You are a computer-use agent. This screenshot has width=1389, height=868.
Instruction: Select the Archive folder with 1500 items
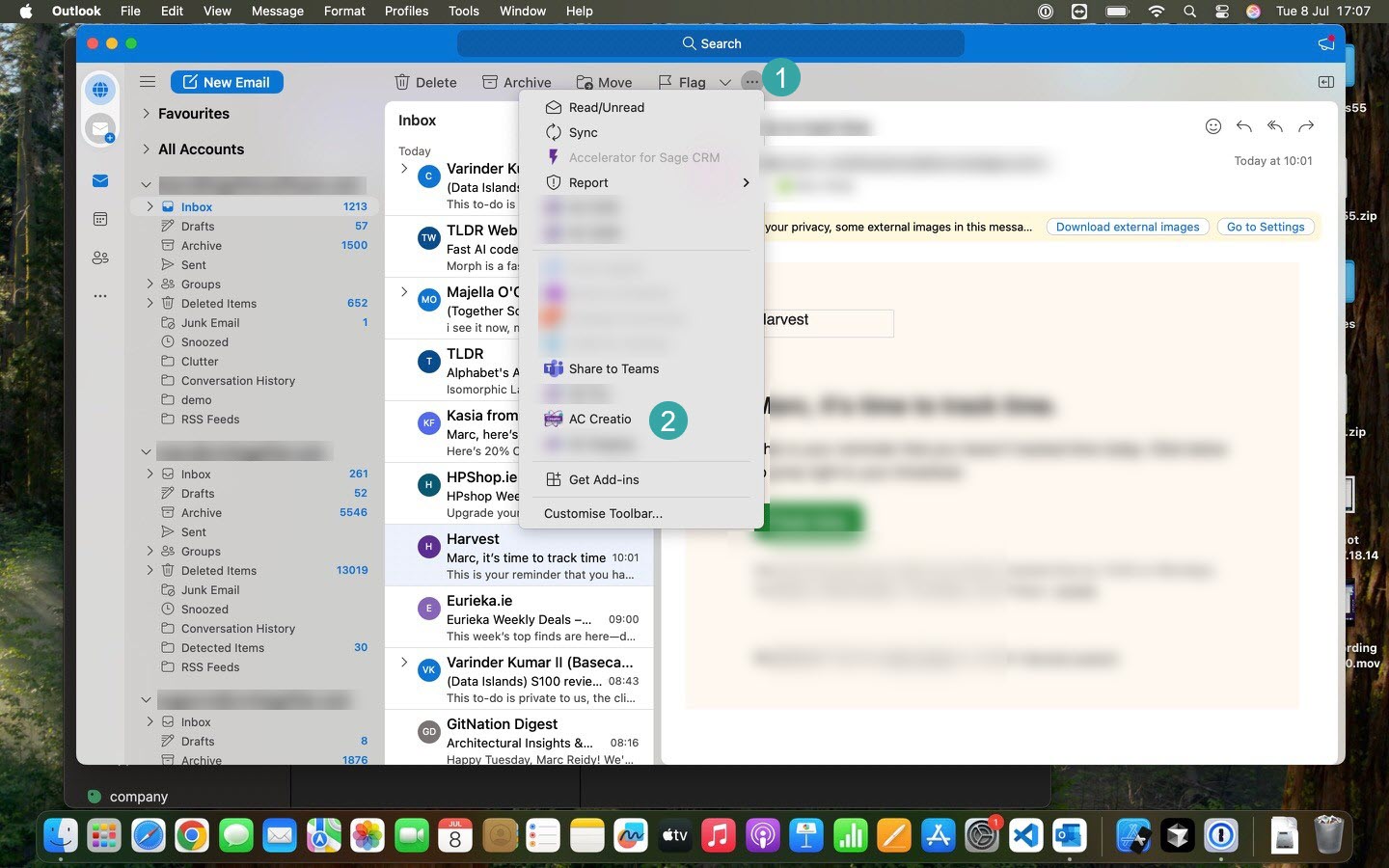(256, 245)
